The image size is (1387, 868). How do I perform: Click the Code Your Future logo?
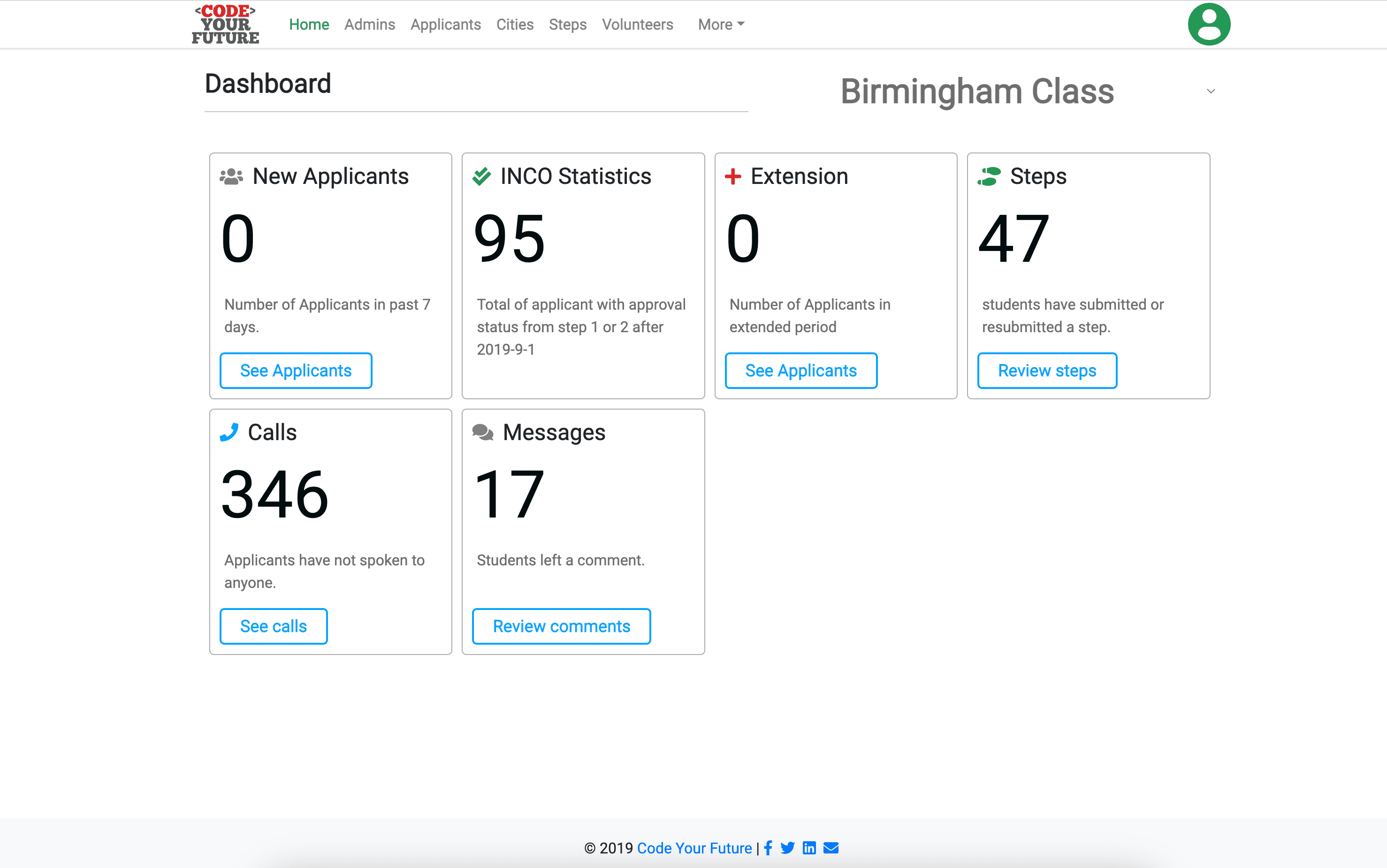226,24
